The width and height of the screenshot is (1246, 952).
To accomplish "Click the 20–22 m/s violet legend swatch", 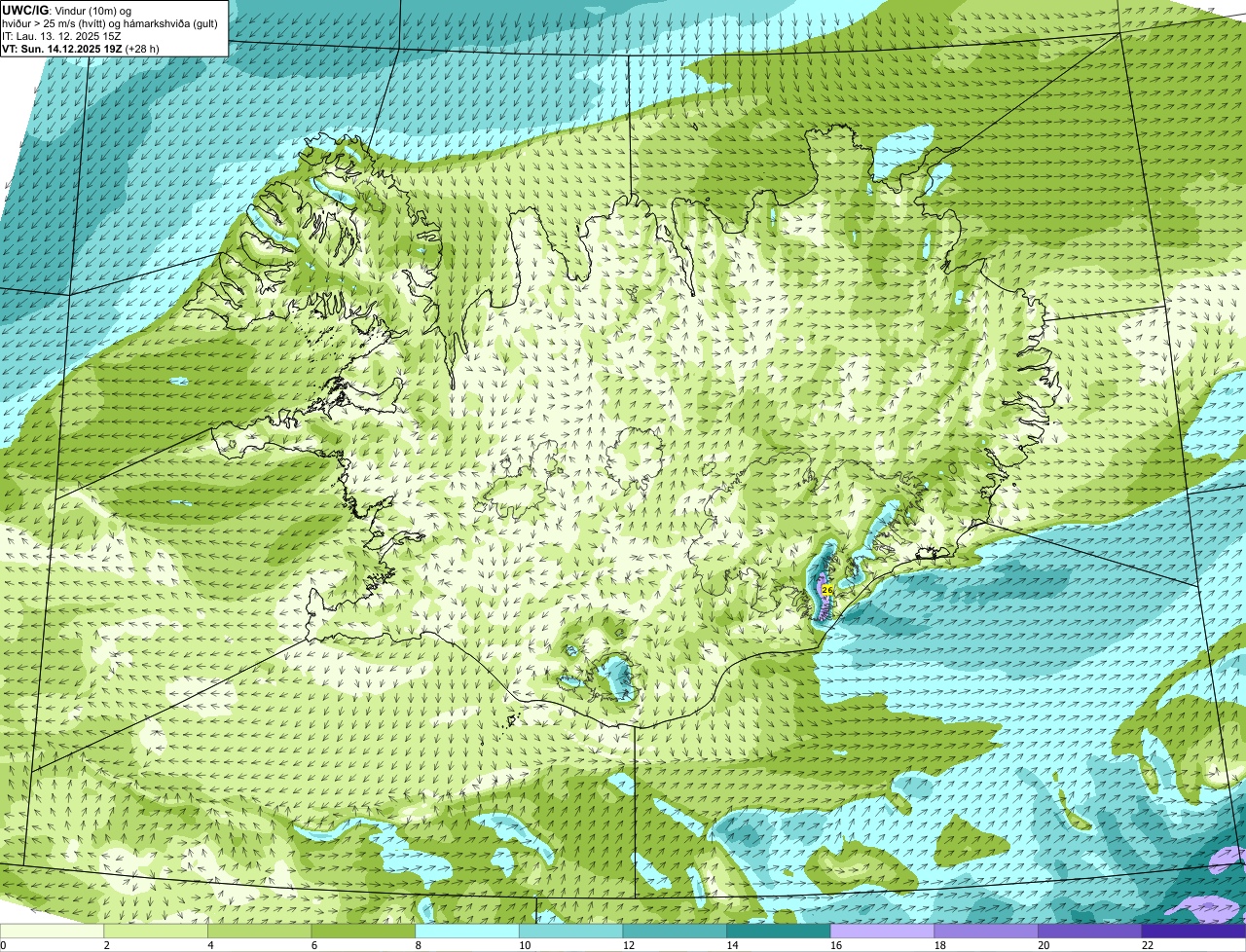I will pyautogui.click(x=1090, y=931).
